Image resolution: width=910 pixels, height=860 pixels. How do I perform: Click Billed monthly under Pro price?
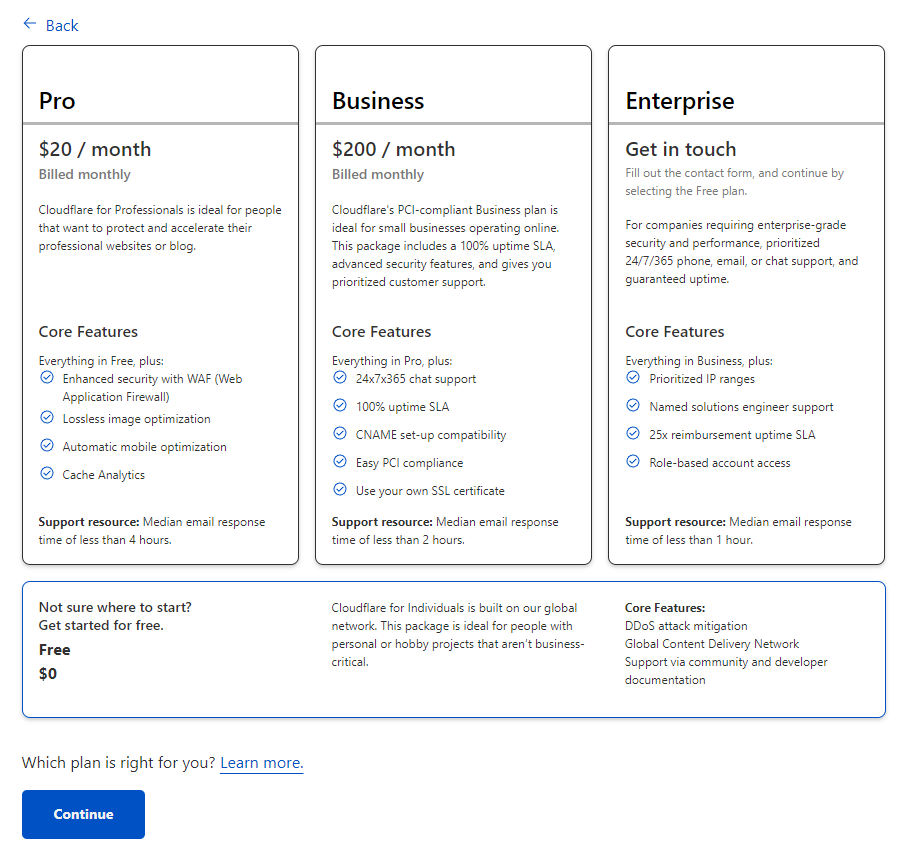85,174
